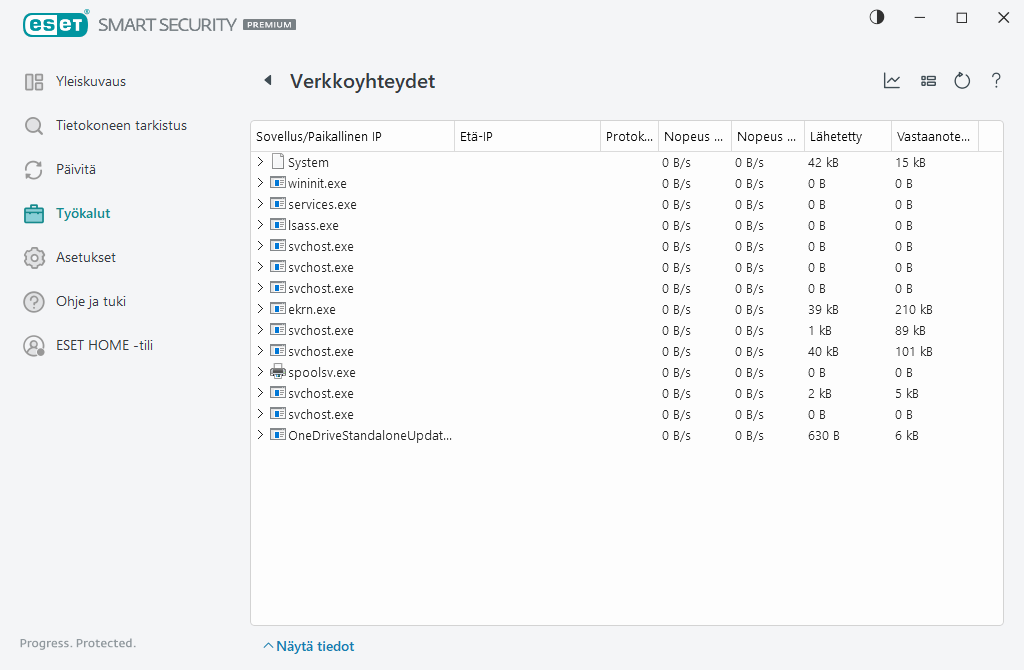Click the Näytä tiedot link
Viewport: 1024px width, 670px height.
pyautogui.click(x=313, y=646)
